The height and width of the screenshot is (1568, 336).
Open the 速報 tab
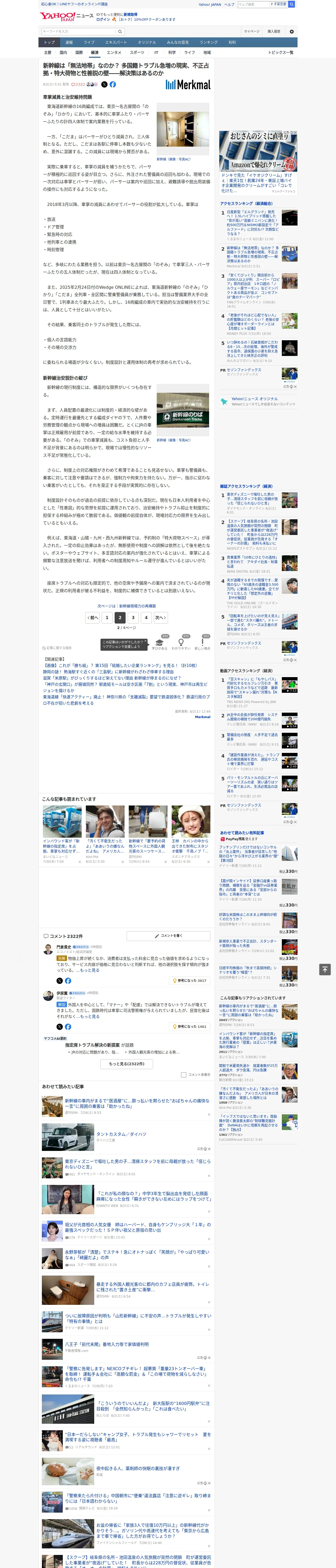coord(69,43)
